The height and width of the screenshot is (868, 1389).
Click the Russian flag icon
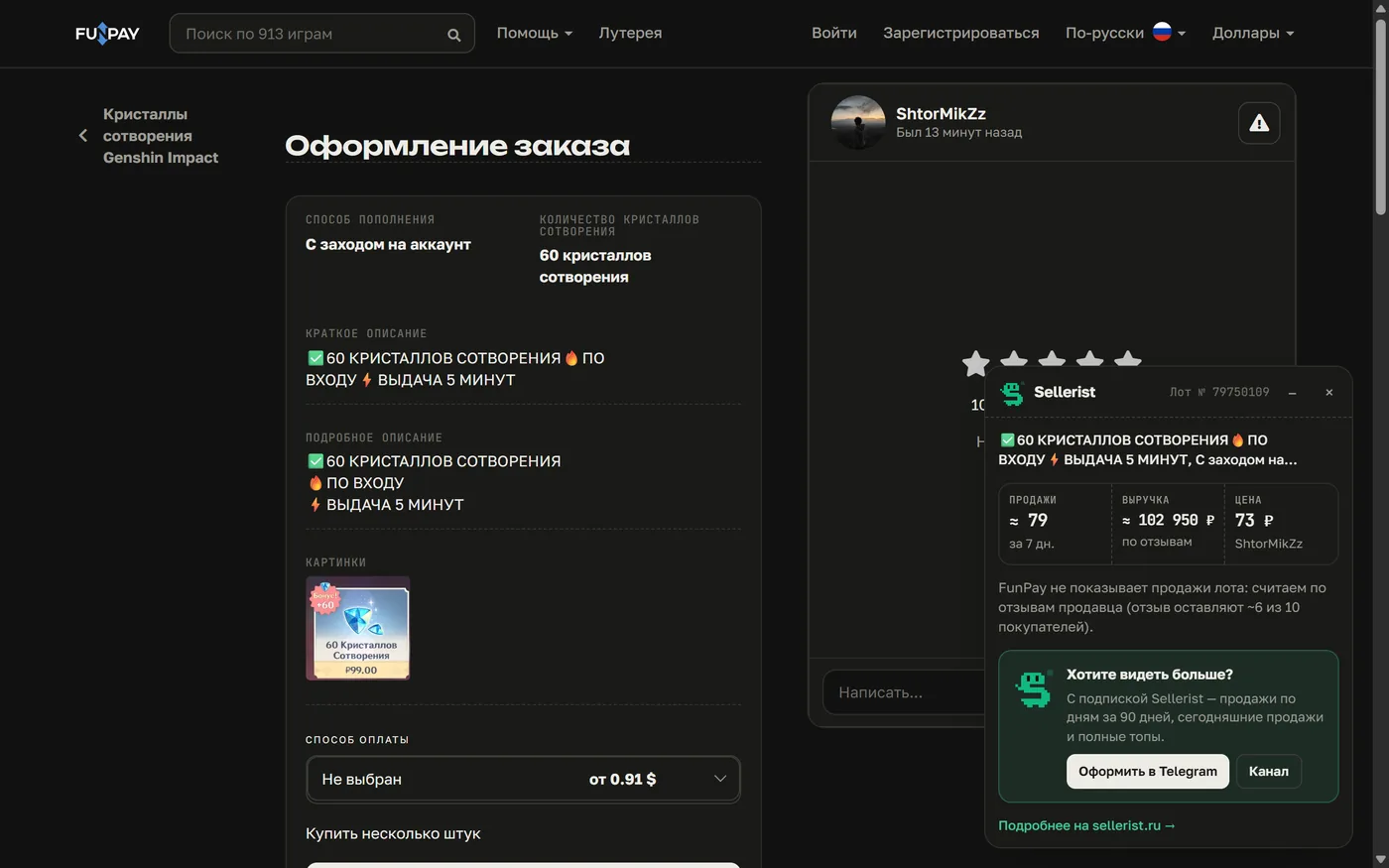[1162, 32]
